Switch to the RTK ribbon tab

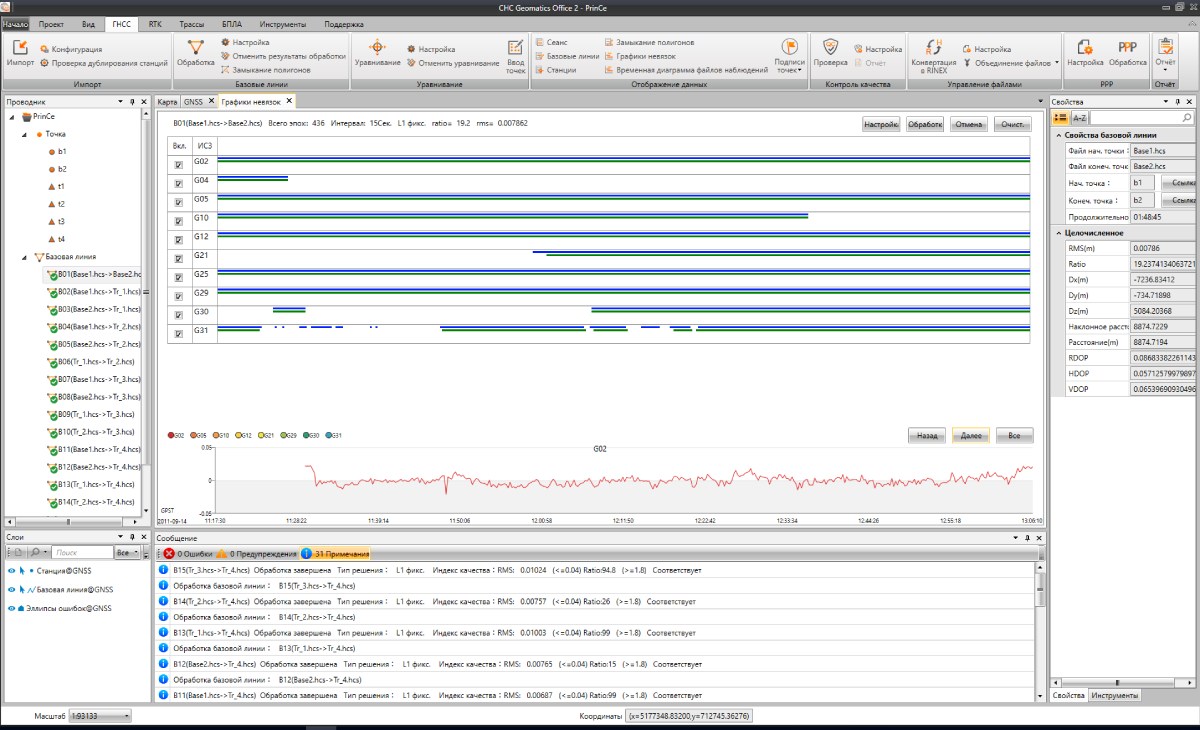(154, 23)
